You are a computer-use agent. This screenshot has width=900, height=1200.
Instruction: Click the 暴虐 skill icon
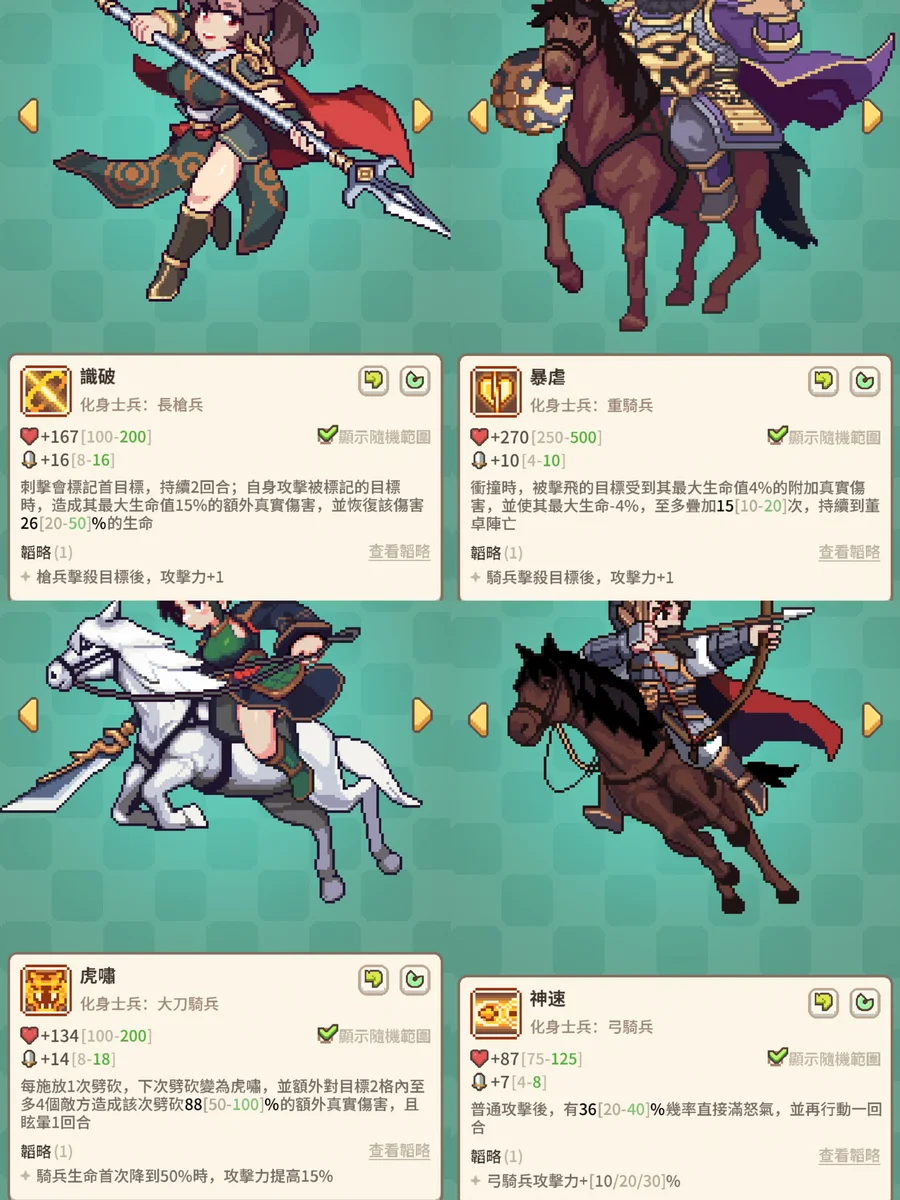[x=496, y=390]
